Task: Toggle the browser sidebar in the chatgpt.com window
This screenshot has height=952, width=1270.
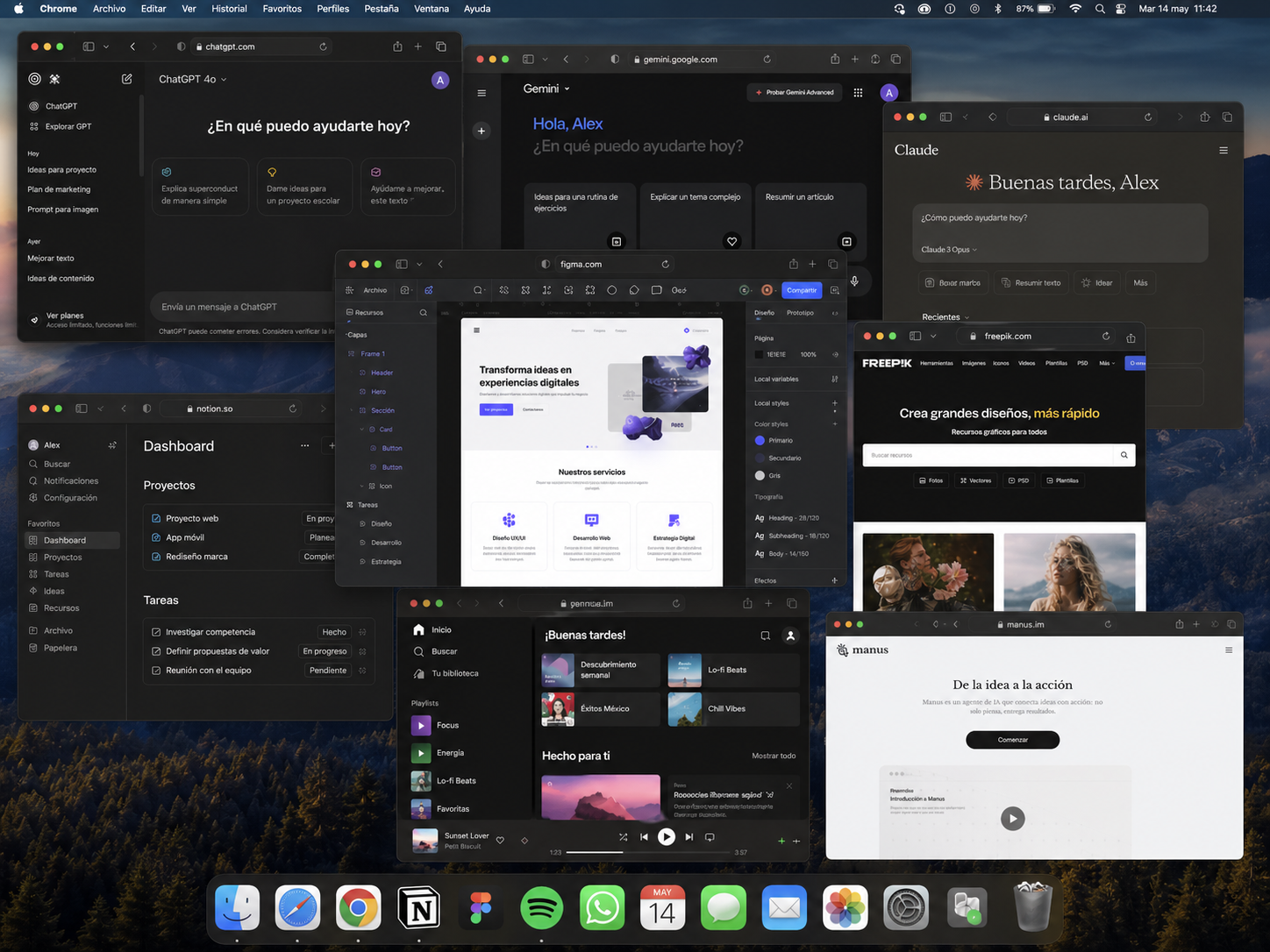Action: coord(89,46)
